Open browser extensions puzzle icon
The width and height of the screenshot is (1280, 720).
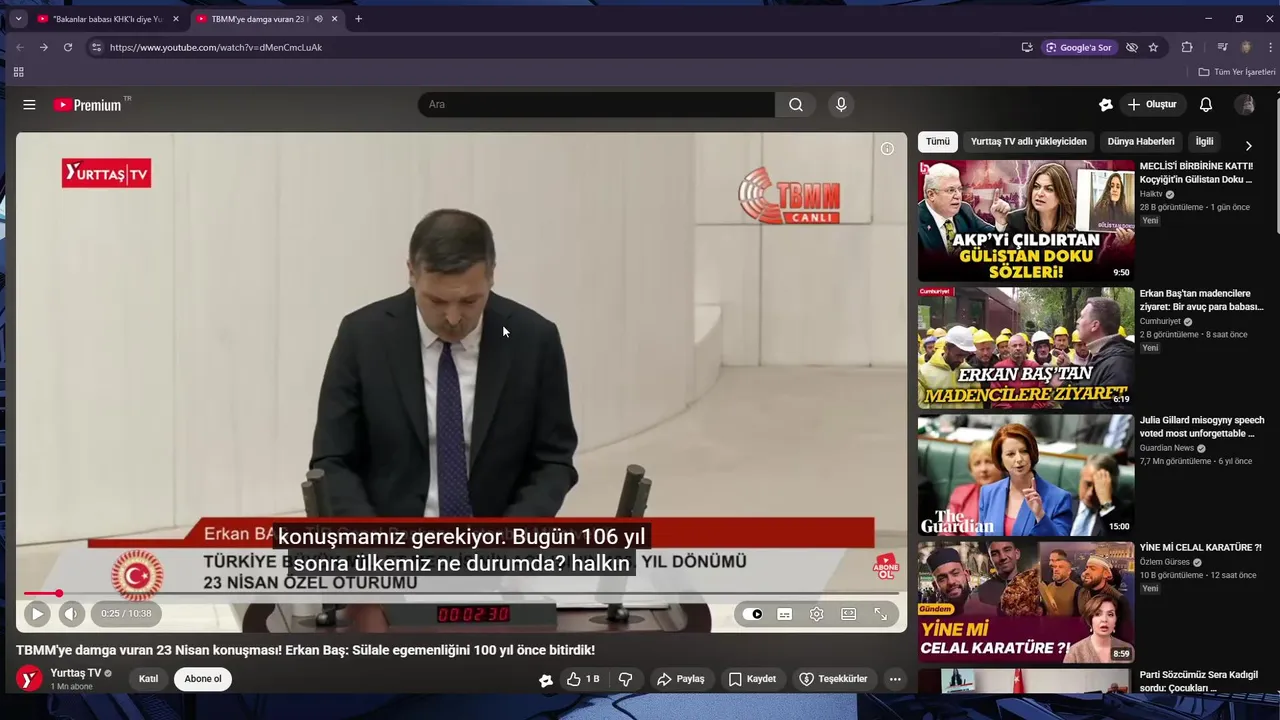[x=1187, y=47]
